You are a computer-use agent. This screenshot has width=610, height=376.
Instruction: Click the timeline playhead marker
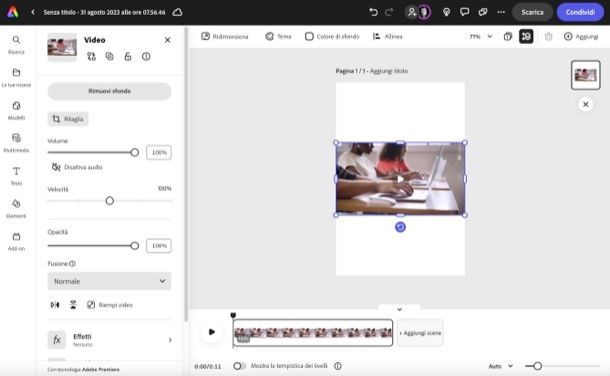[x=233, y=315]
